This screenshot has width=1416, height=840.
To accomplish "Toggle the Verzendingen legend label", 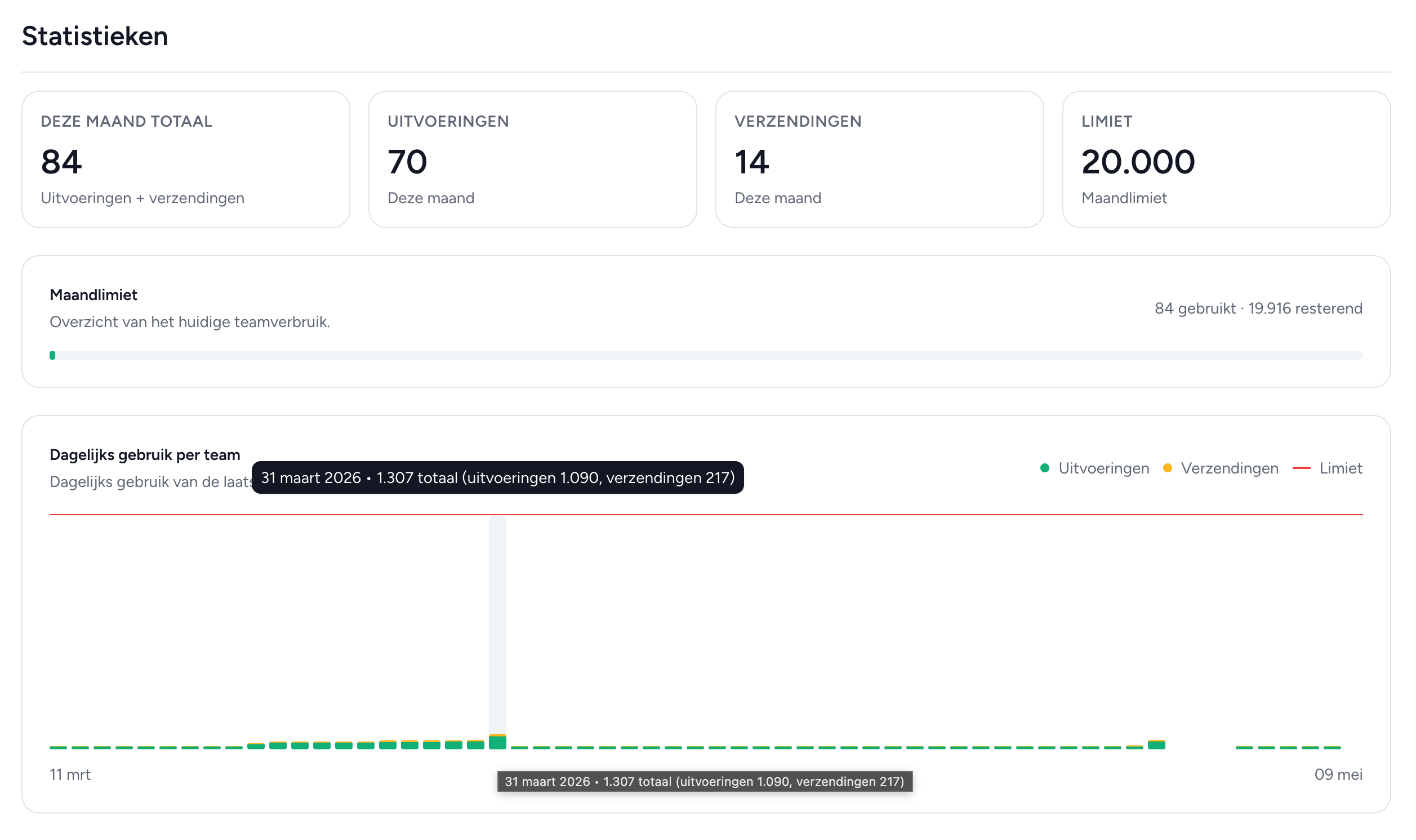I will tap(1230, 468).
